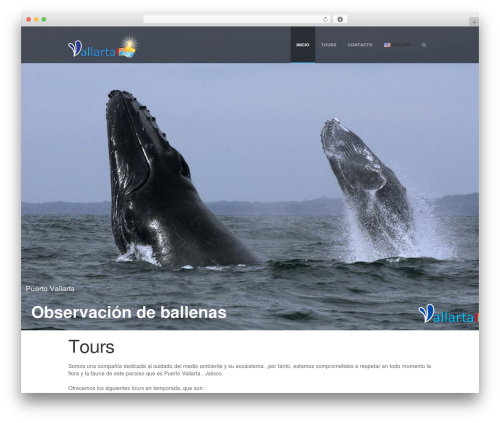The width and height of the screenshot is (500, 423).
Task: Click the browser address bar
Action: pyautogui.click(x=237, y=19)
